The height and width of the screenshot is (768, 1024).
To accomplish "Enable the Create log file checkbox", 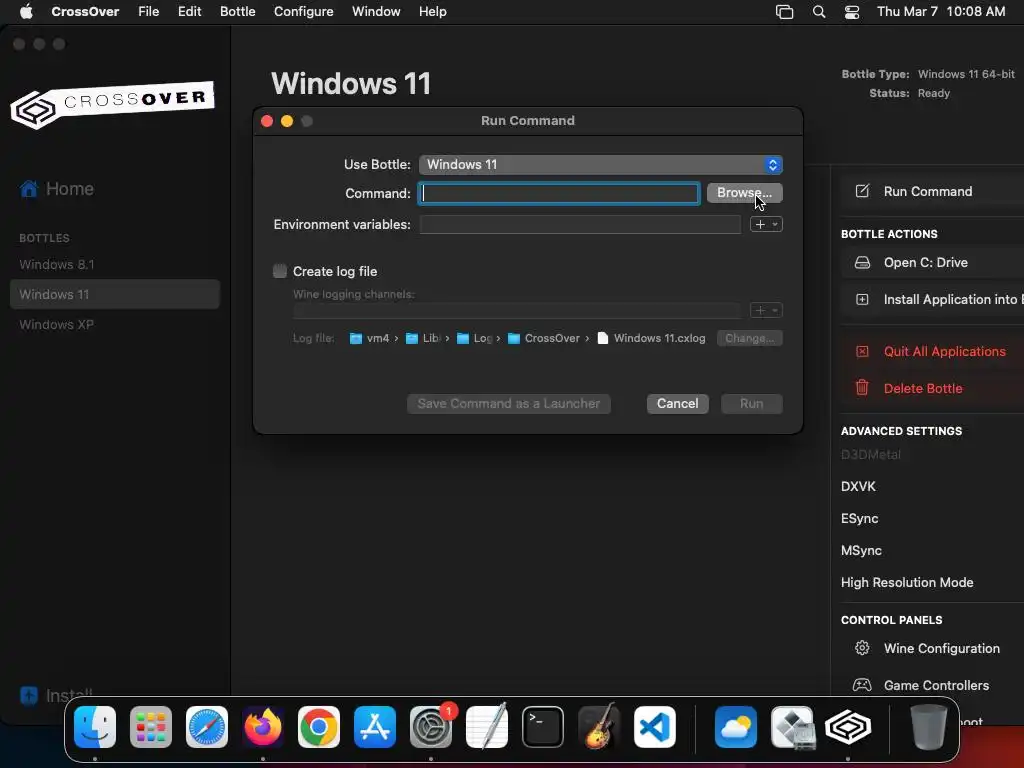I will coord(280,271).
